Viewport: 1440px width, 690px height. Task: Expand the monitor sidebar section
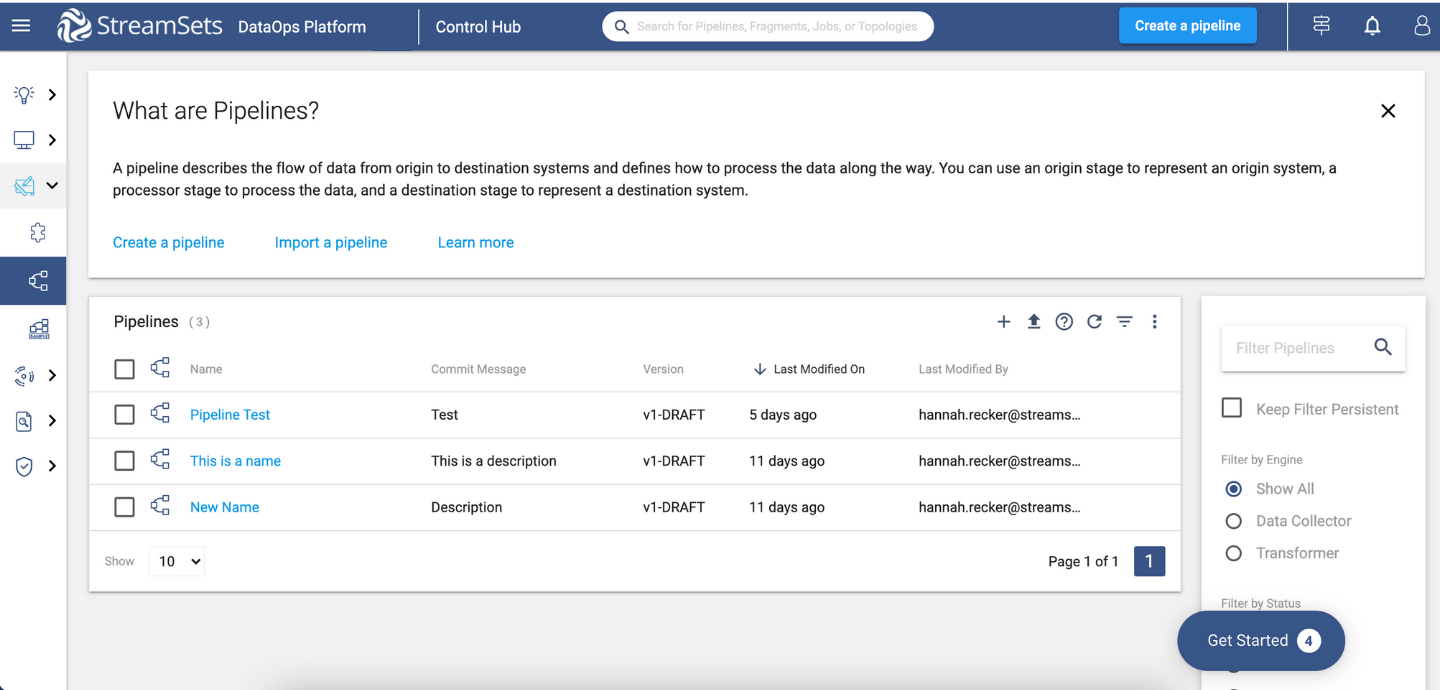pyautogui.click(x=34, y=140)
